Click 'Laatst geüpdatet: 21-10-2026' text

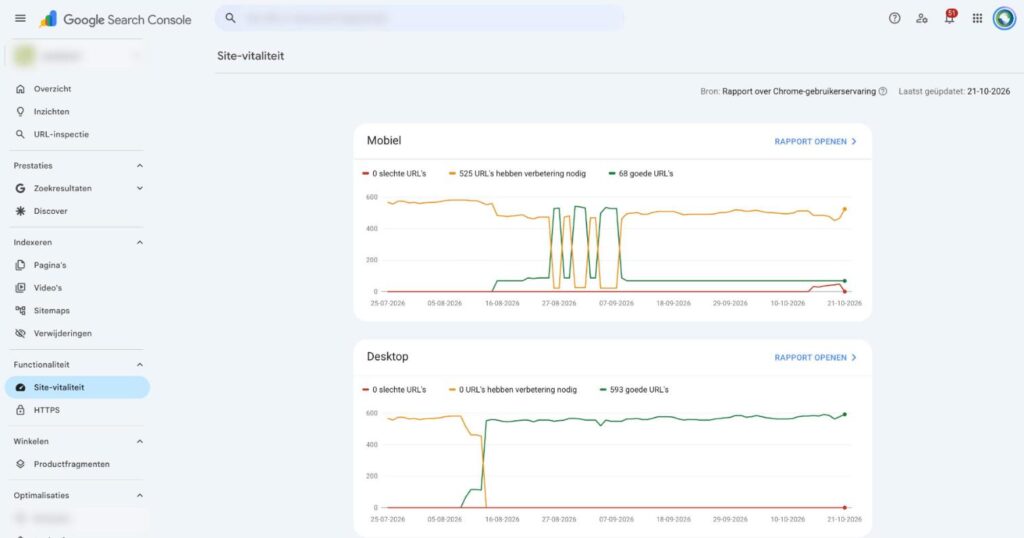[954, 91]
